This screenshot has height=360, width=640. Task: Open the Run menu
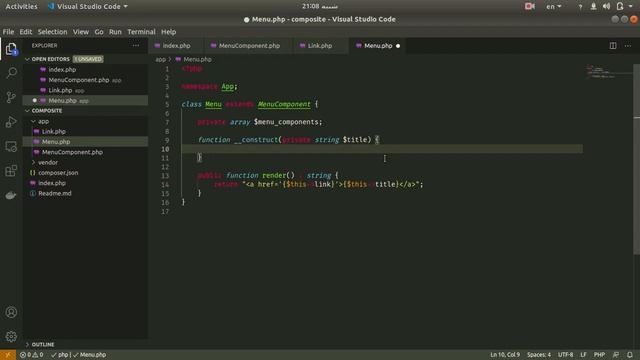coord(115,32)
